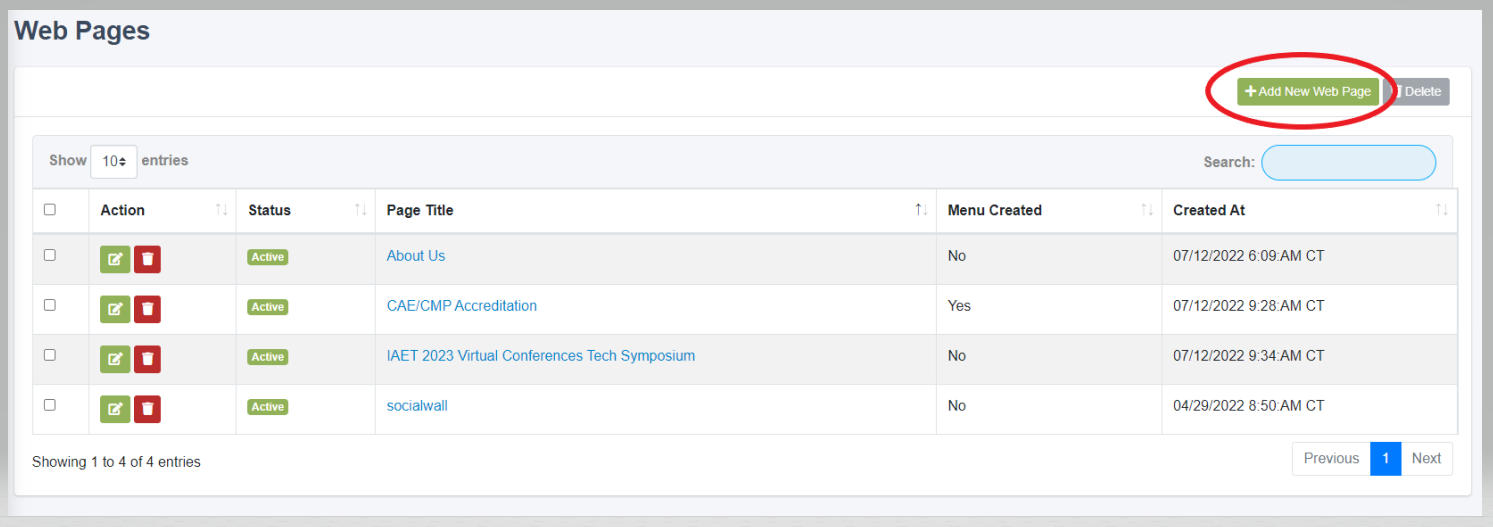Click the edit icon for About Us
The height and width of the screenshot is (527, 1493).
click(x=115, y=259)
